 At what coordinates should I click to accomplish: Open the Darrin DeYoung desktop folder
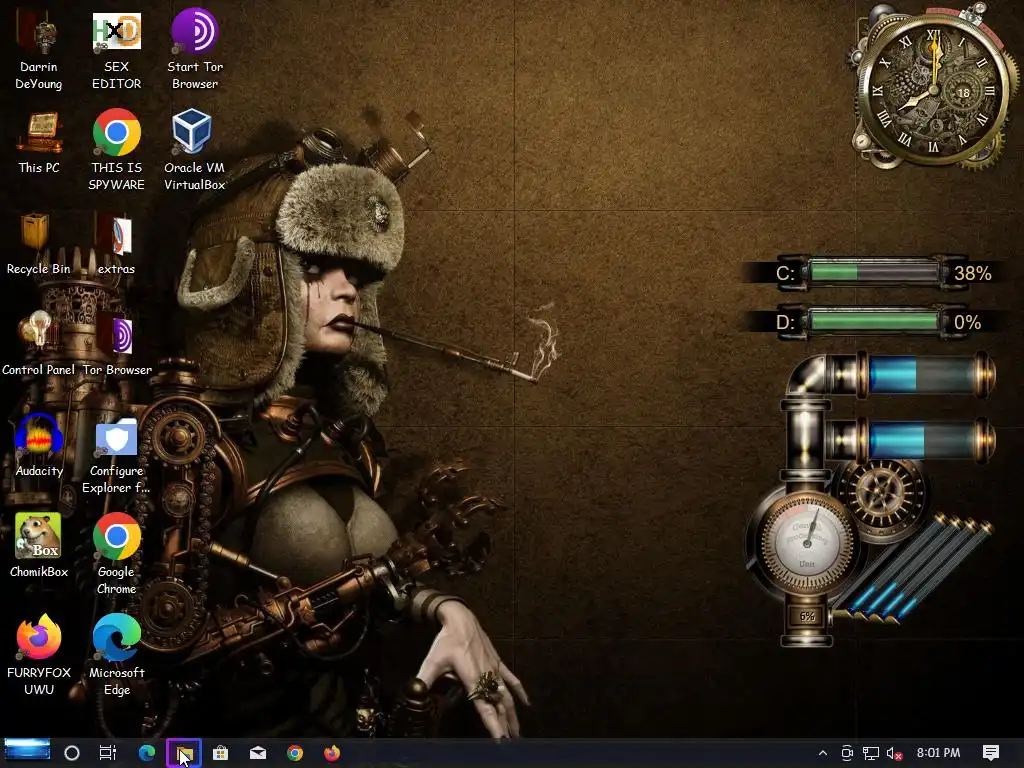39,50
